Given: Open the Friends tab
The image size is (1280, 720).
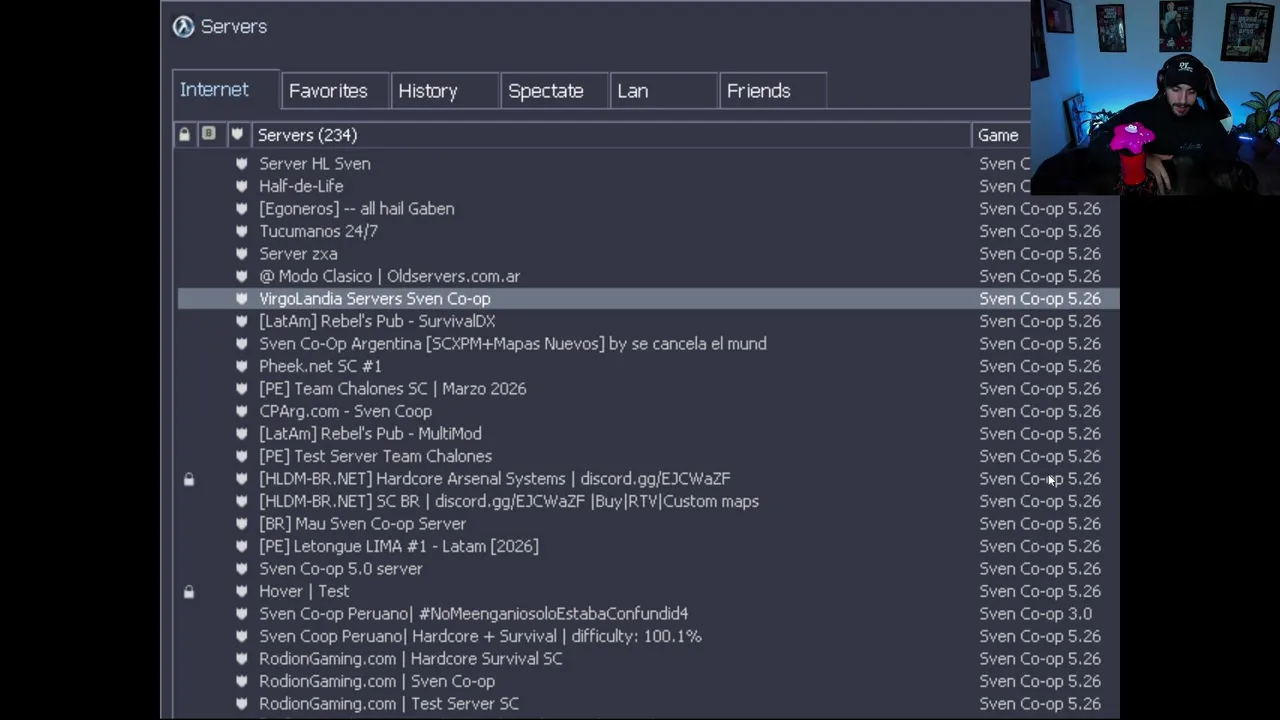Looking at the screenshot, I should click(x=759, y=91).
